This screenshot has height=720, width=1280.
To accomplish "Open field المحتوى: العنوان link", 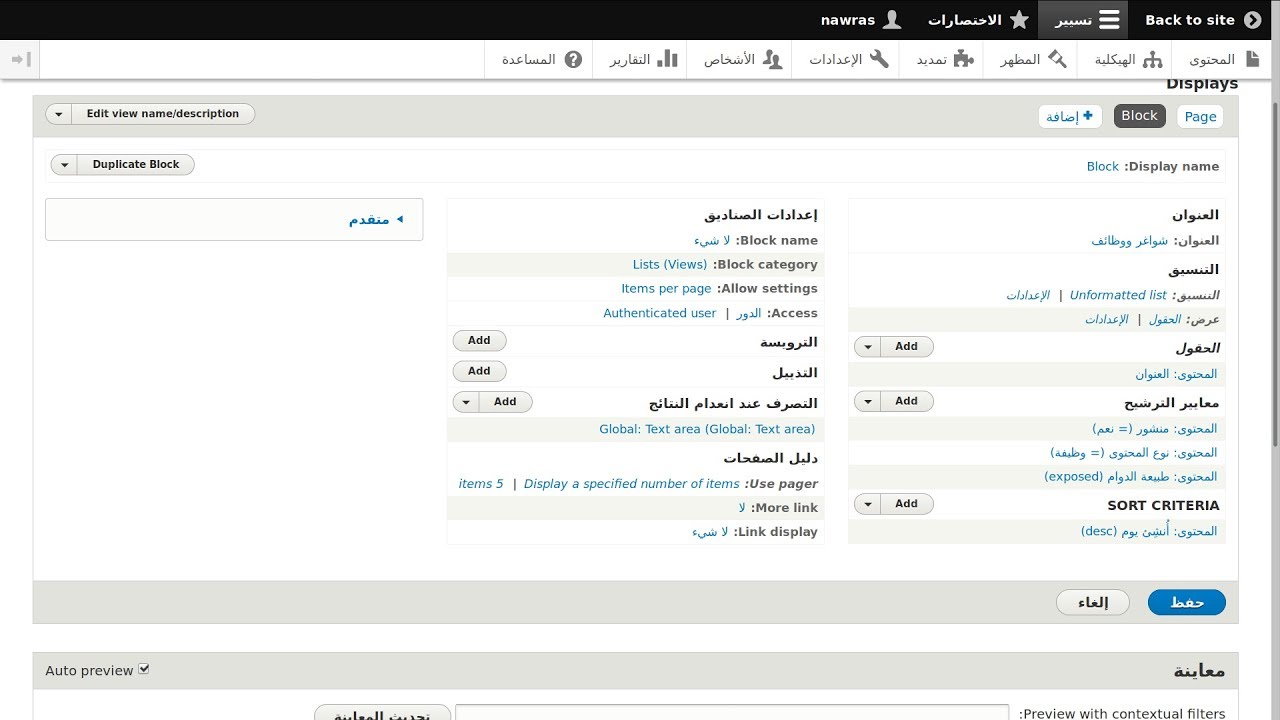I will click(1176, 374).
